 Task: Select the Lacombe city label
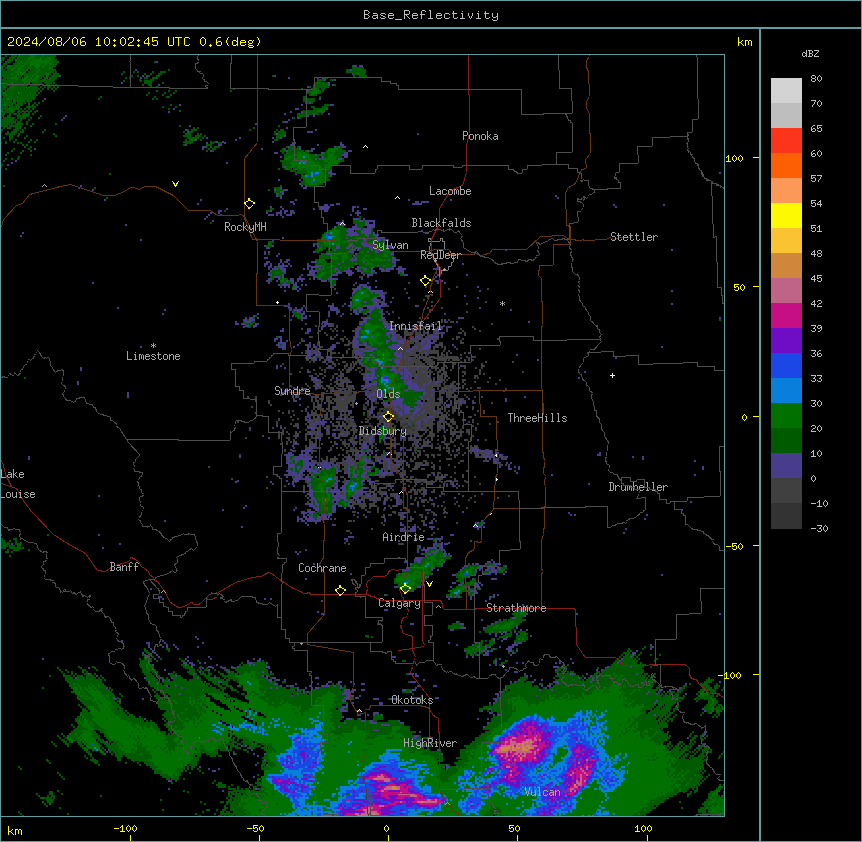tap(450, 191)
